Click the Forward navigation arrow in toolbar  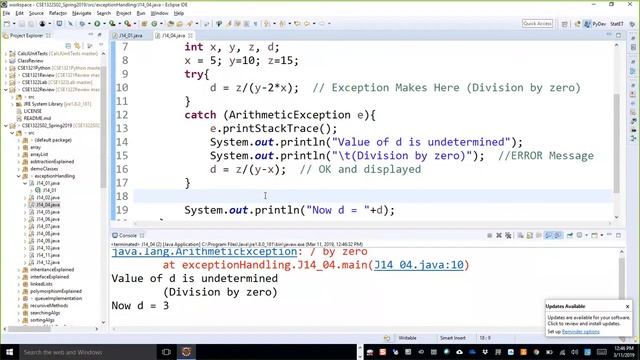(x=322, y=24)
